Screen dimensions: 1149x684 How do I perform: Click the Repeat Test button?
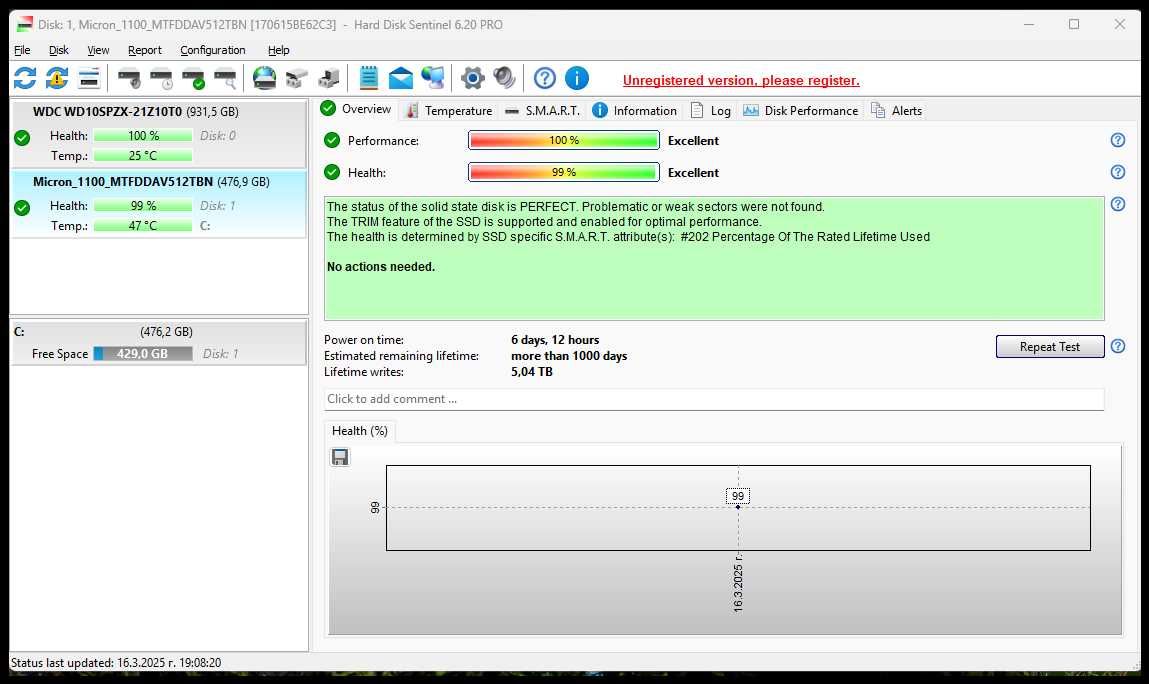tap(1049, 347)
